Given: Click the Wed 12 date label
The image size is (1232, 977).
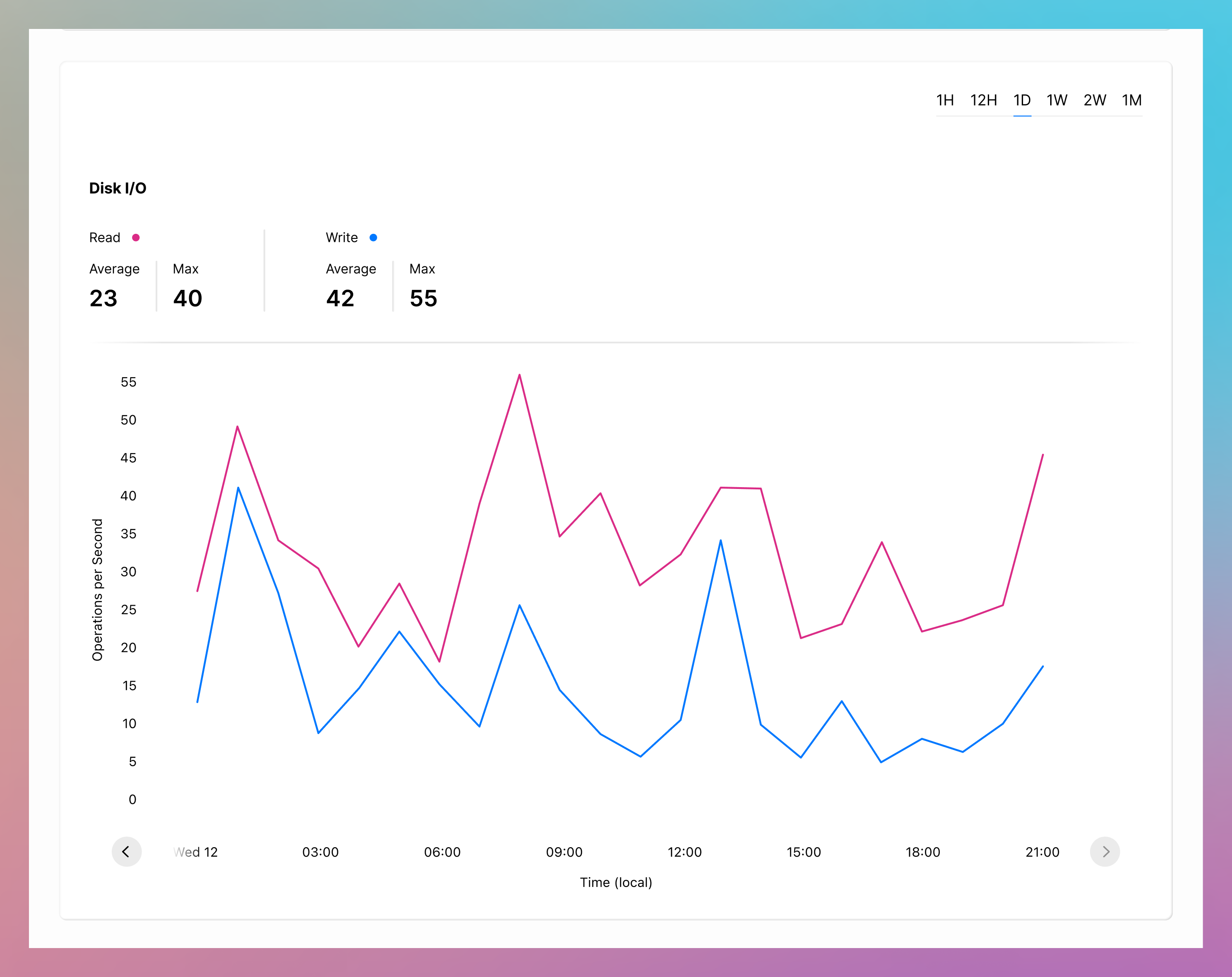Looking at the screenshot, I should (196, 852).
